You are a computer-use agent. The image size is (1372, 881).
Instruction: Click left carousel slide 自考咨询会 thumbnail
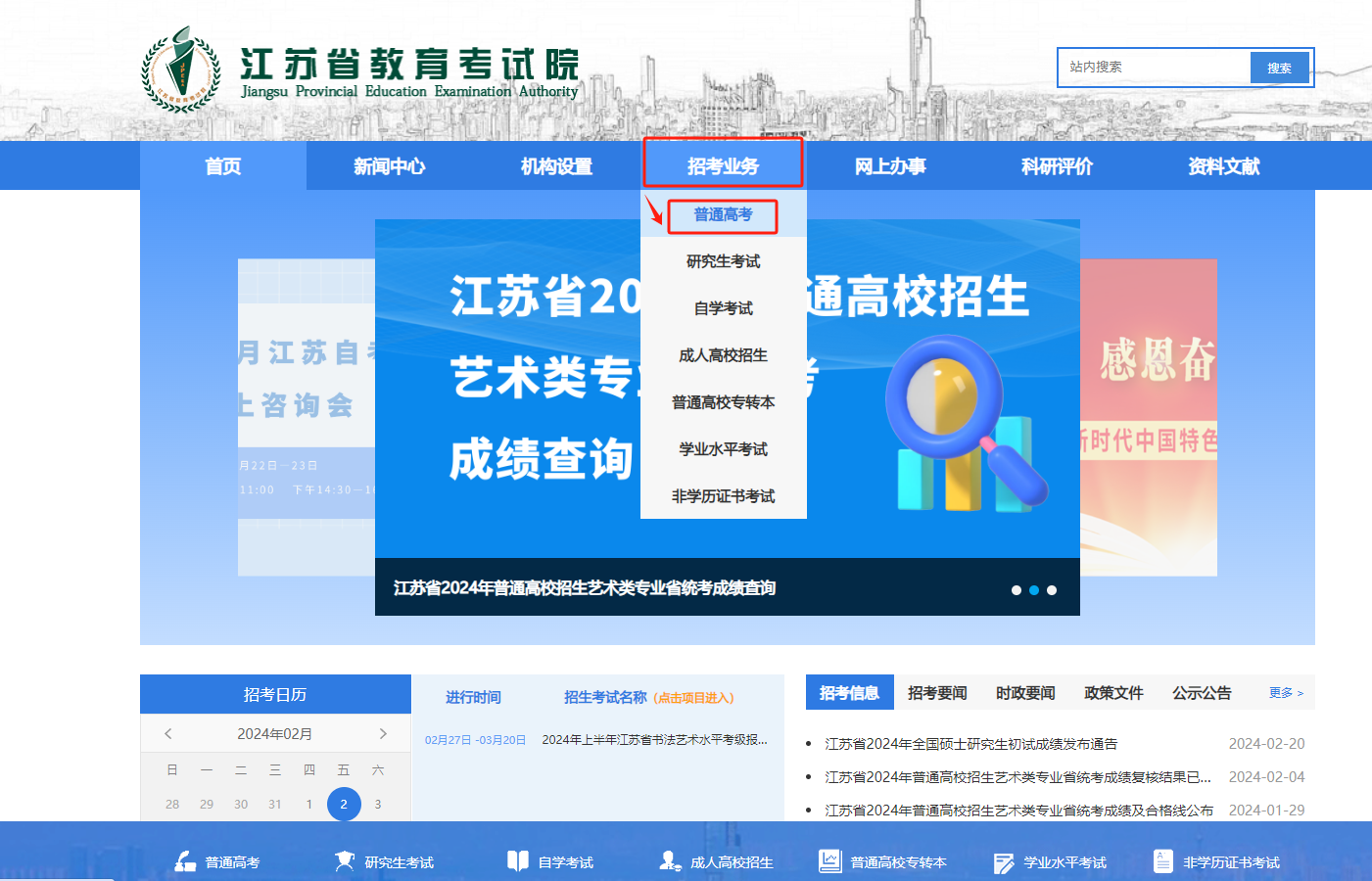tap(307, 417)
